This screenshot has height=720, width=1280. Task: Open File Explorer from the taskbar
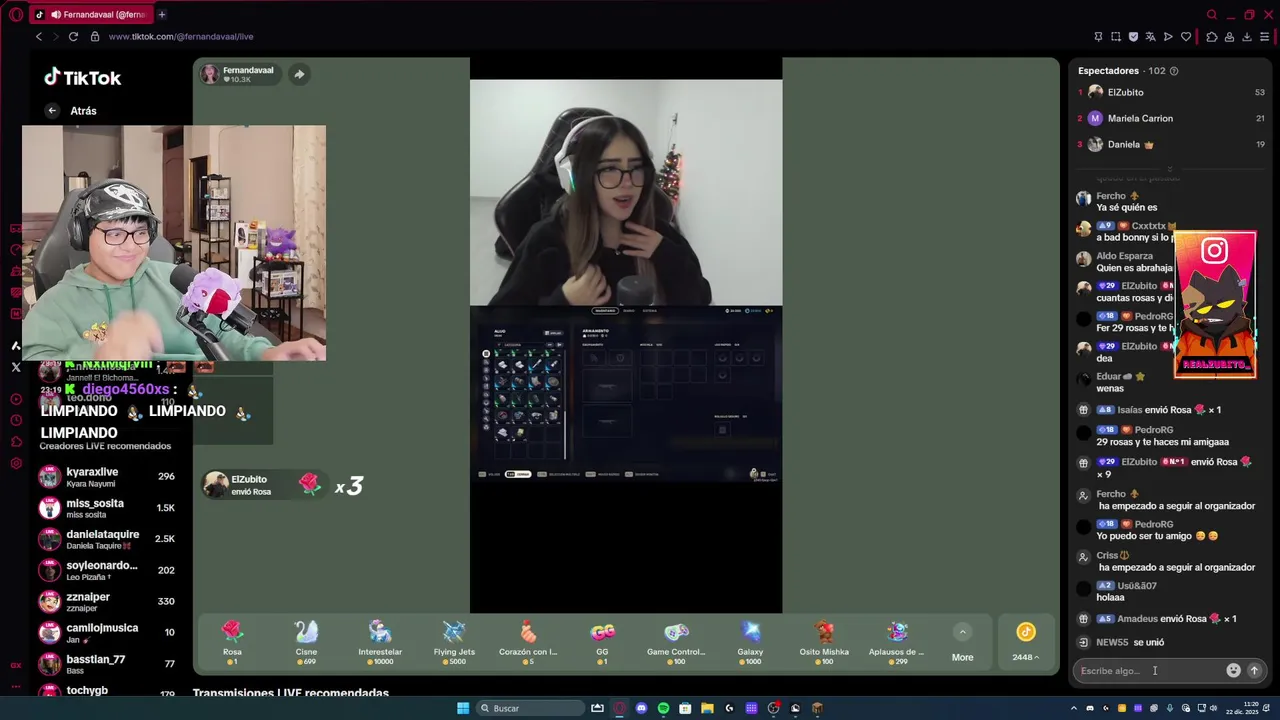pyautogui.click(x=707, y=708)
